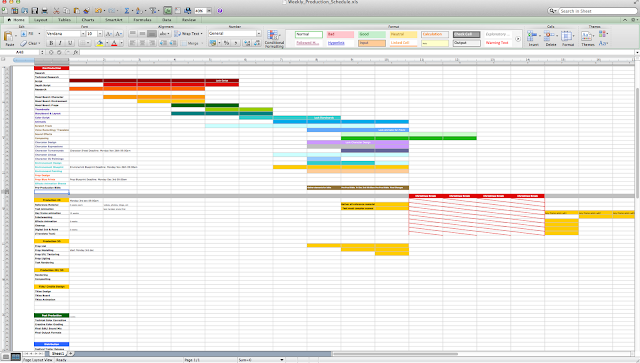This screenshot has height=363, width=640.
Task: Apply the Neutral cell style
Action: coord(403,34)
